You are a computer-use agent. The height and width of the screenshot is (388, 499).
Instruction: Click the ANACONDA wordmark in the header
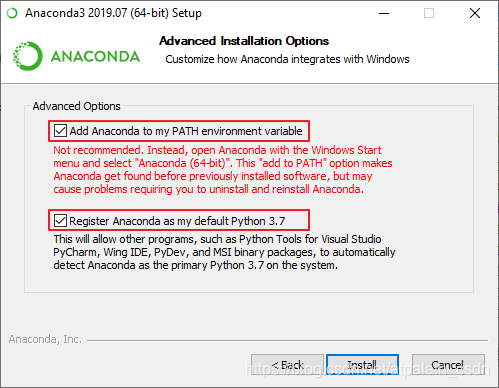click(x=95, y=56)
